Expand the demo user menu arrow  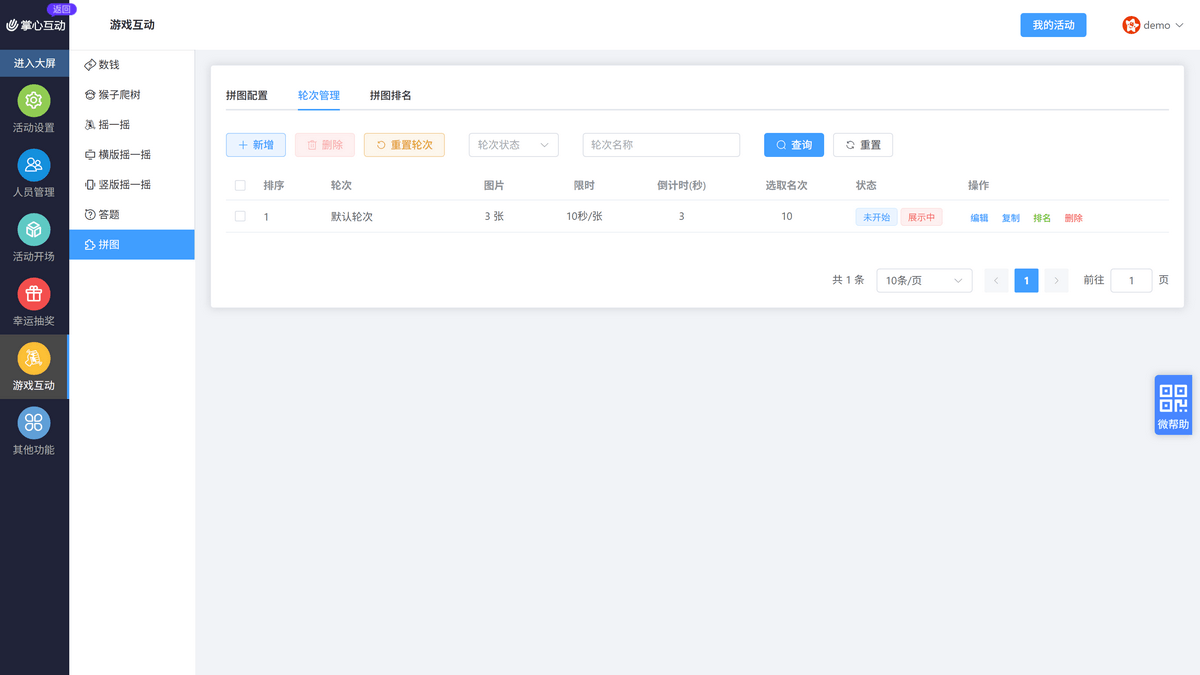click(x=1178, y=25)
